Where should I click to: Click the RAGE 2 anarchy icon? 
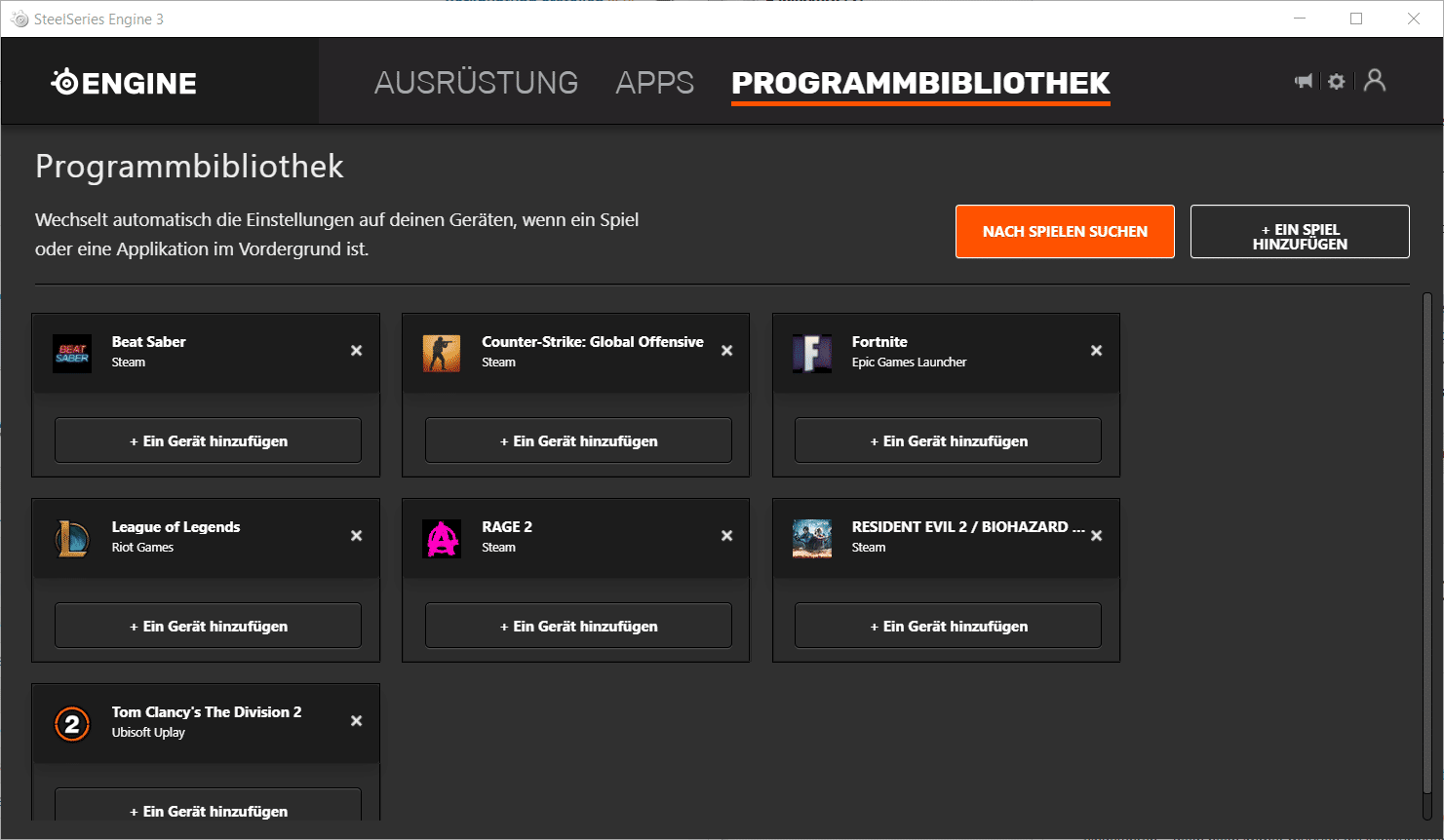point(442,538)
